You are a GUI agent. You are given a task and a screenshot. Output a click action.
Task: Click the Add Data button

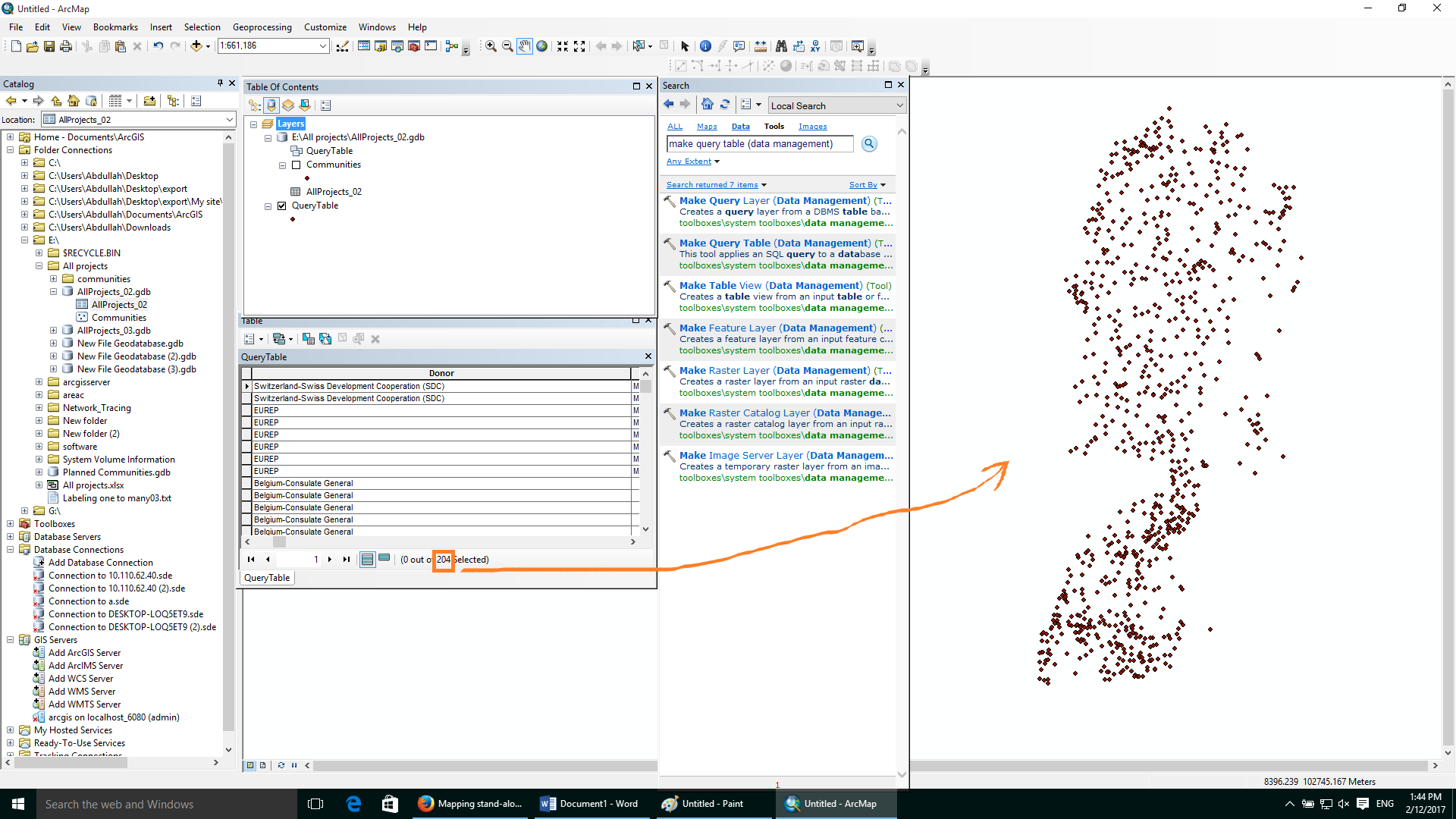pyautogui.click(x=196, y=46)
